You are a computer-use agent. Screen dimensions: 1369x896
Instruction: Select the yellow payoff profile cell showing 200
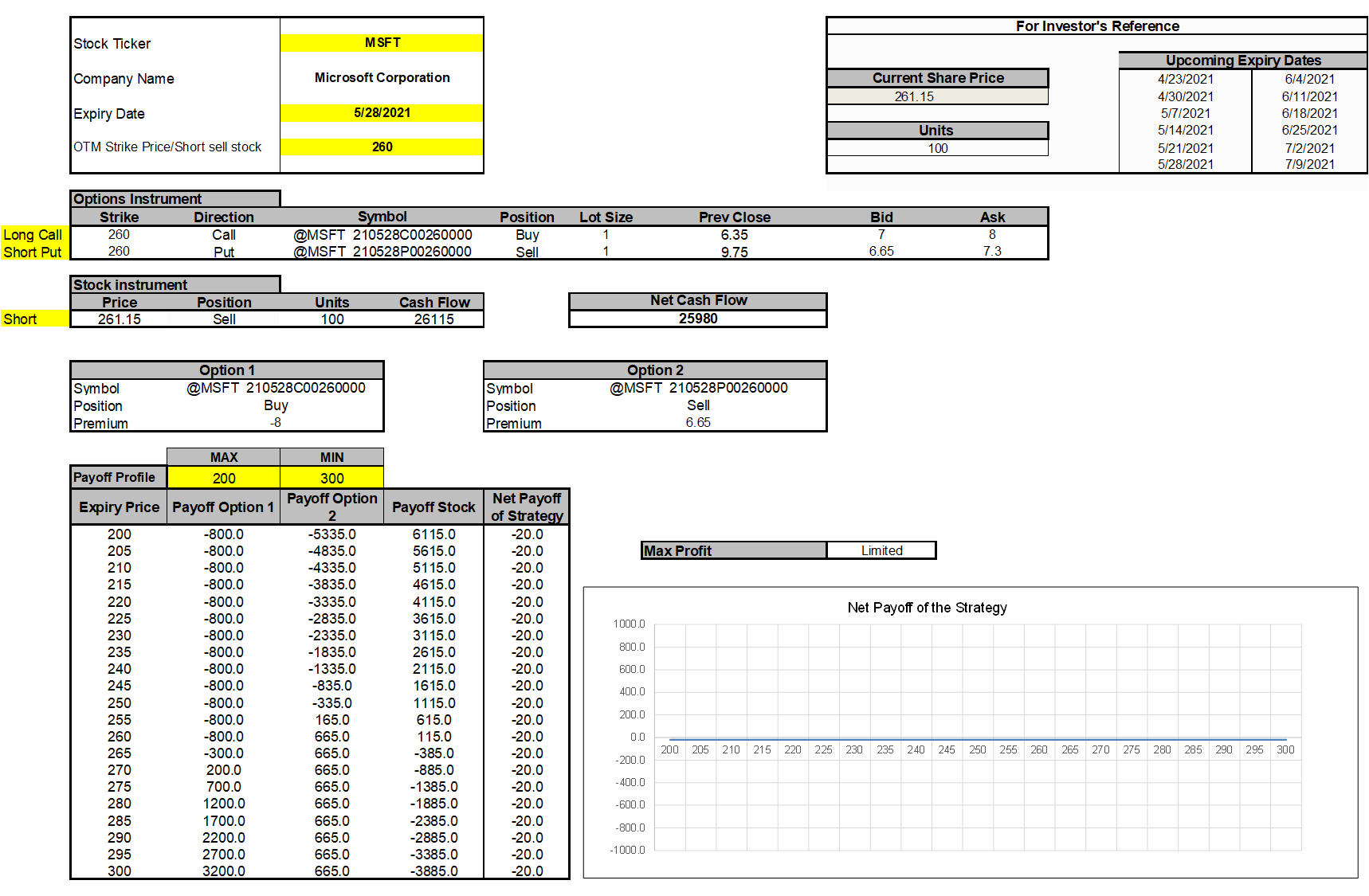click(224, 479)
